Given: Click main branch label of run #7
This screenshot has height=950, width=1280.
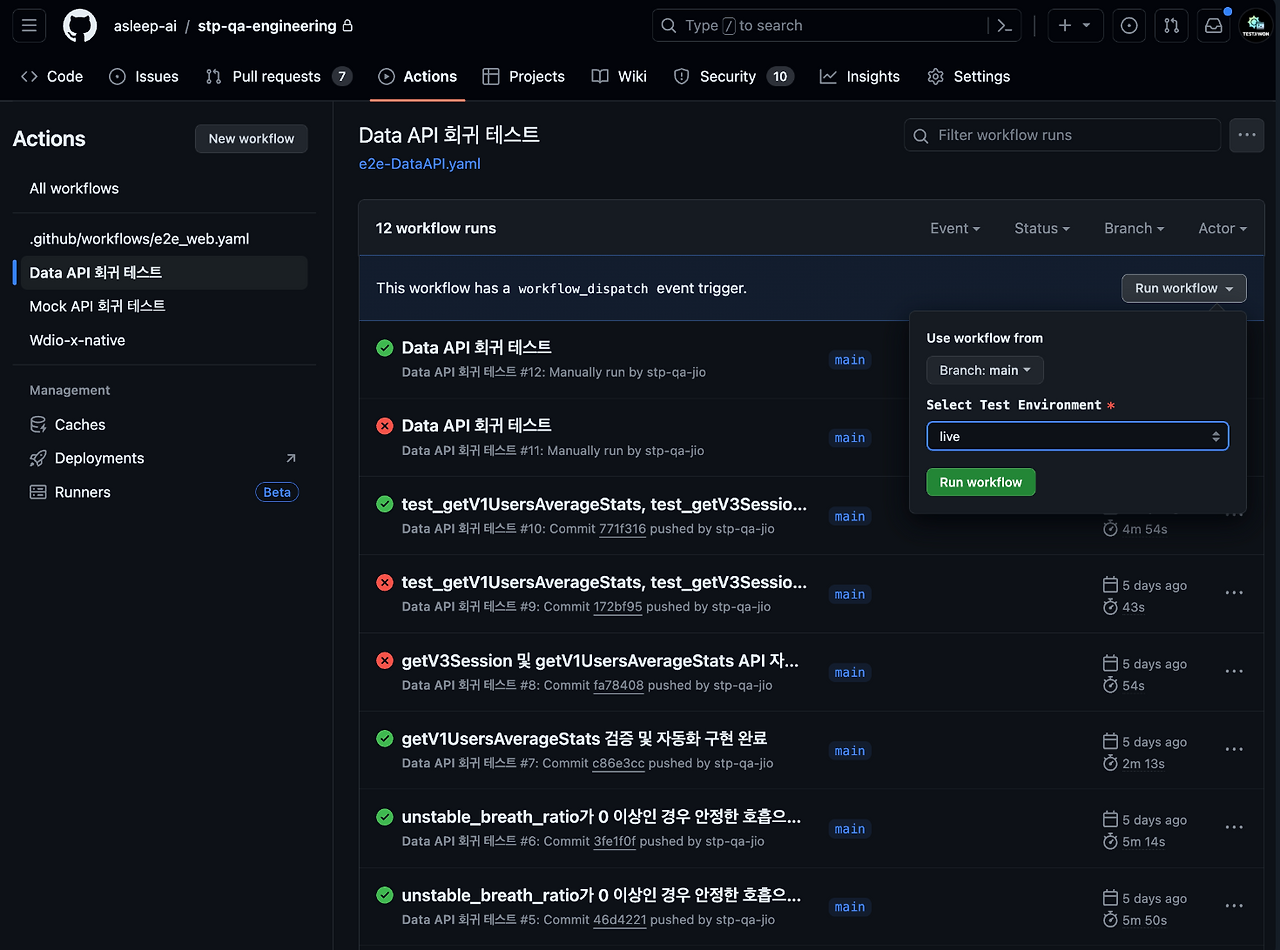Looking at the screenshot, I should [850, 751].
